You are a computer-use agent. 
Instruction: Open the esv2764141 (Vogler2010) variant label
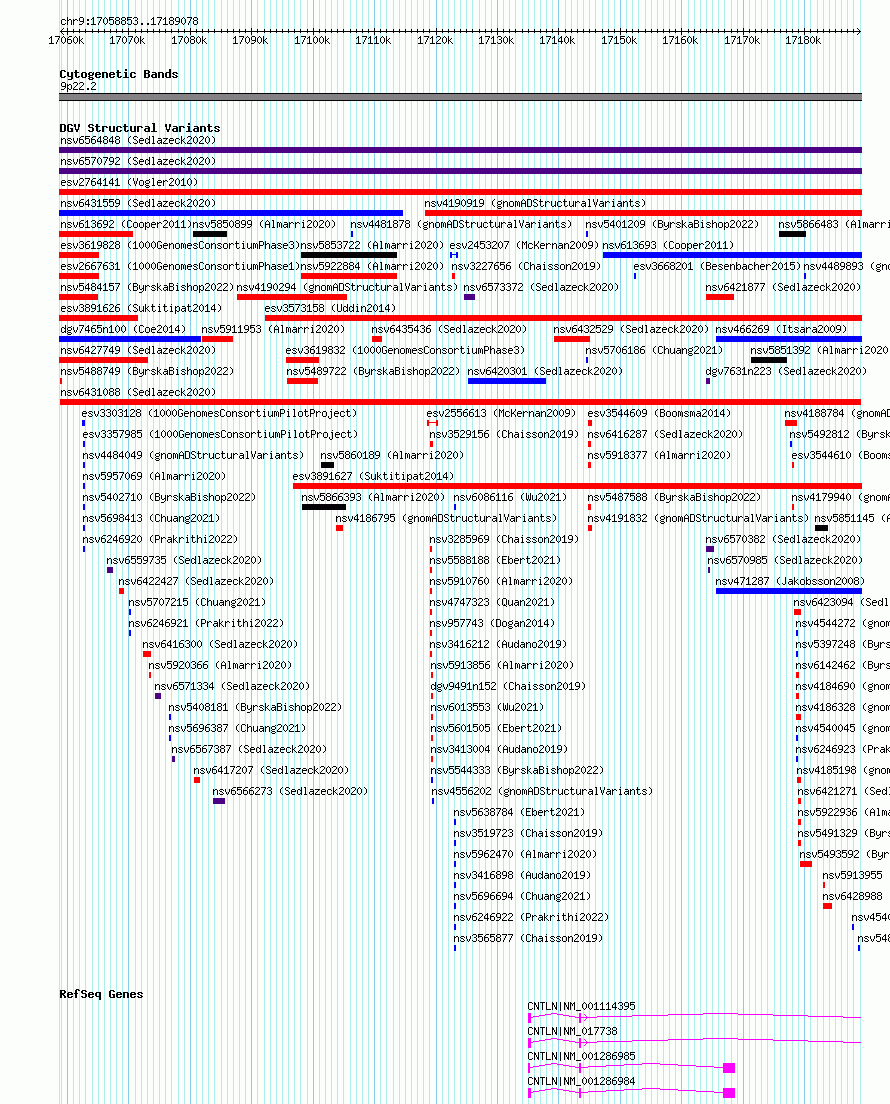tap(129, 182)
